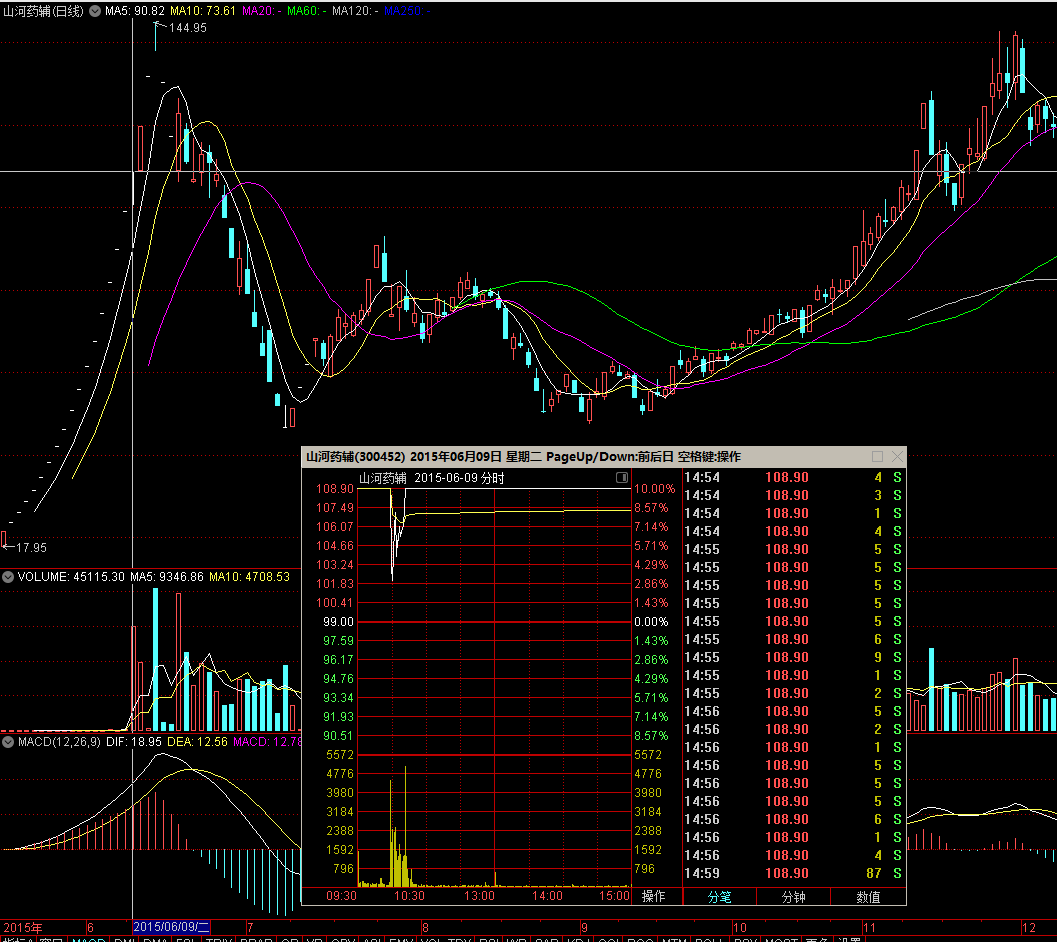This screenshot has width=1057, height=942.
Task: Click the green MA60 legend label
Action: coord(305,11)
